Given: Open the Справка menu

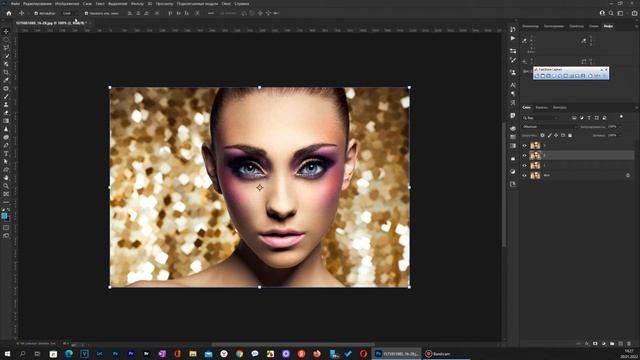Looking at the screenshot, I should pyautogui.click(x=242, y=4).
